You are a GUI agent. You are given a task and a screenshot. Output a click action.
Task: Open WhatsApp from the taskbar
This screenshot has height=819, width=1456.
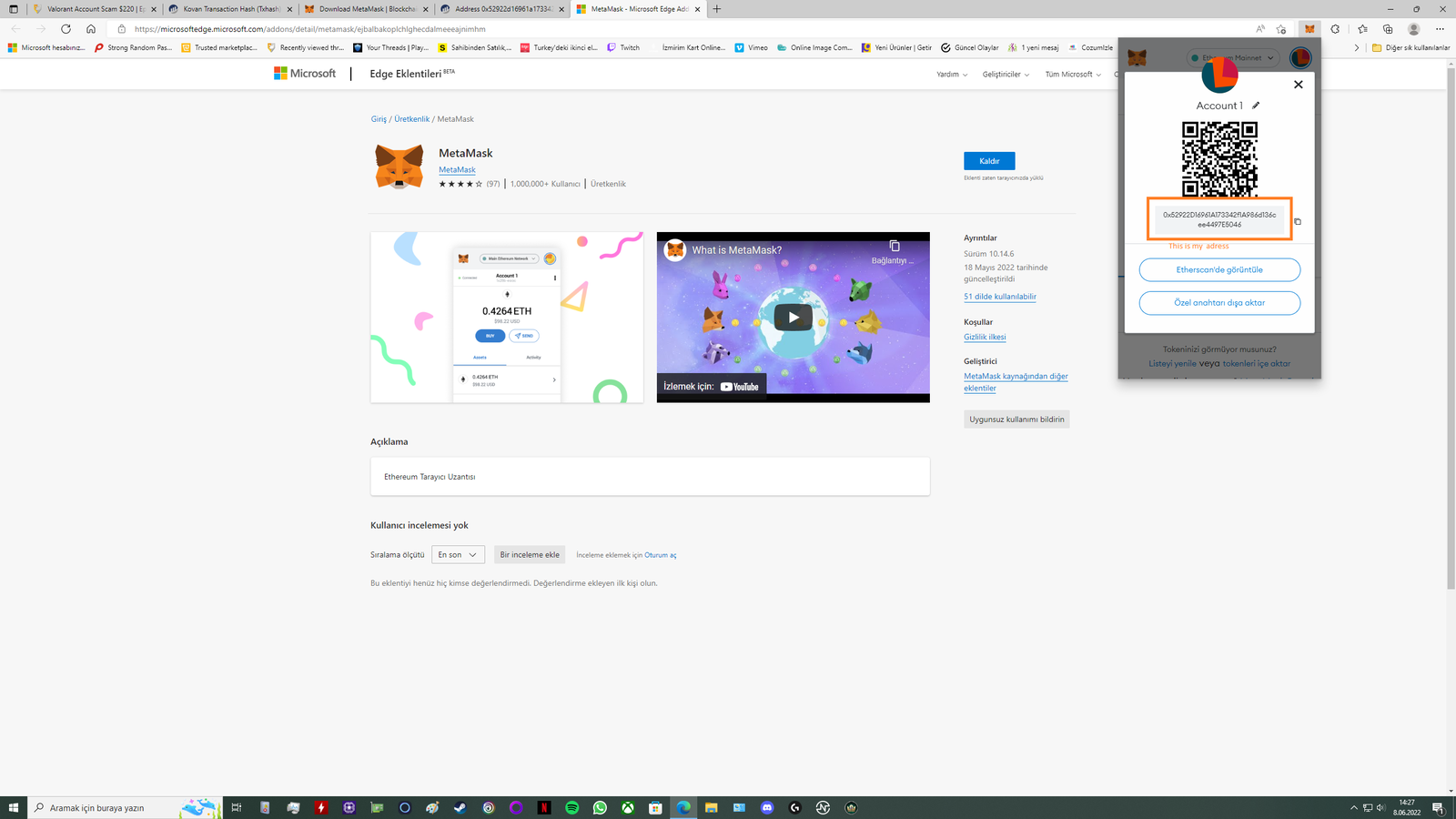600,807
